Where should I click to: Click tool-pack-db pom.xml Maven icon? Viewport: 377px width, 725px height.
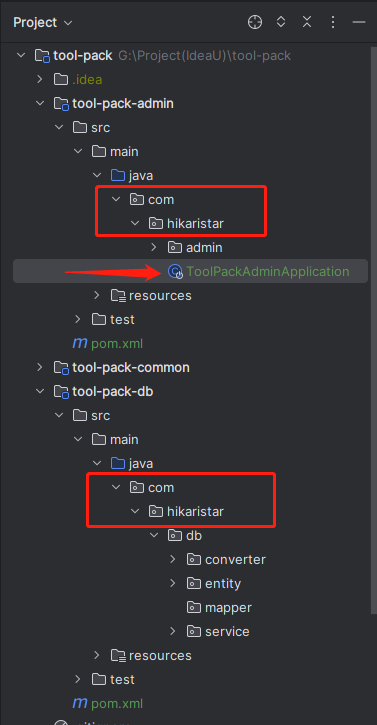[80, 703]
